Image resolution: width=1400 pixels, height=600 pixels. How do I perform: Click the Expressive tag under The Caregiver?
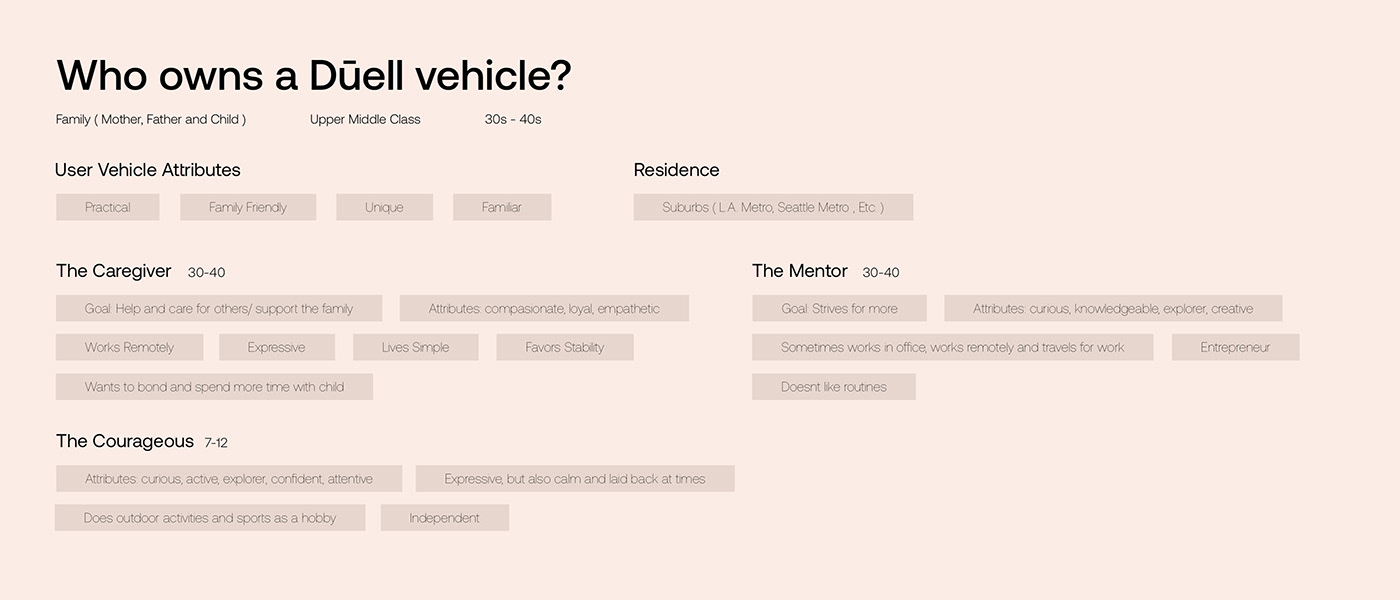click(x=276, y=347)
